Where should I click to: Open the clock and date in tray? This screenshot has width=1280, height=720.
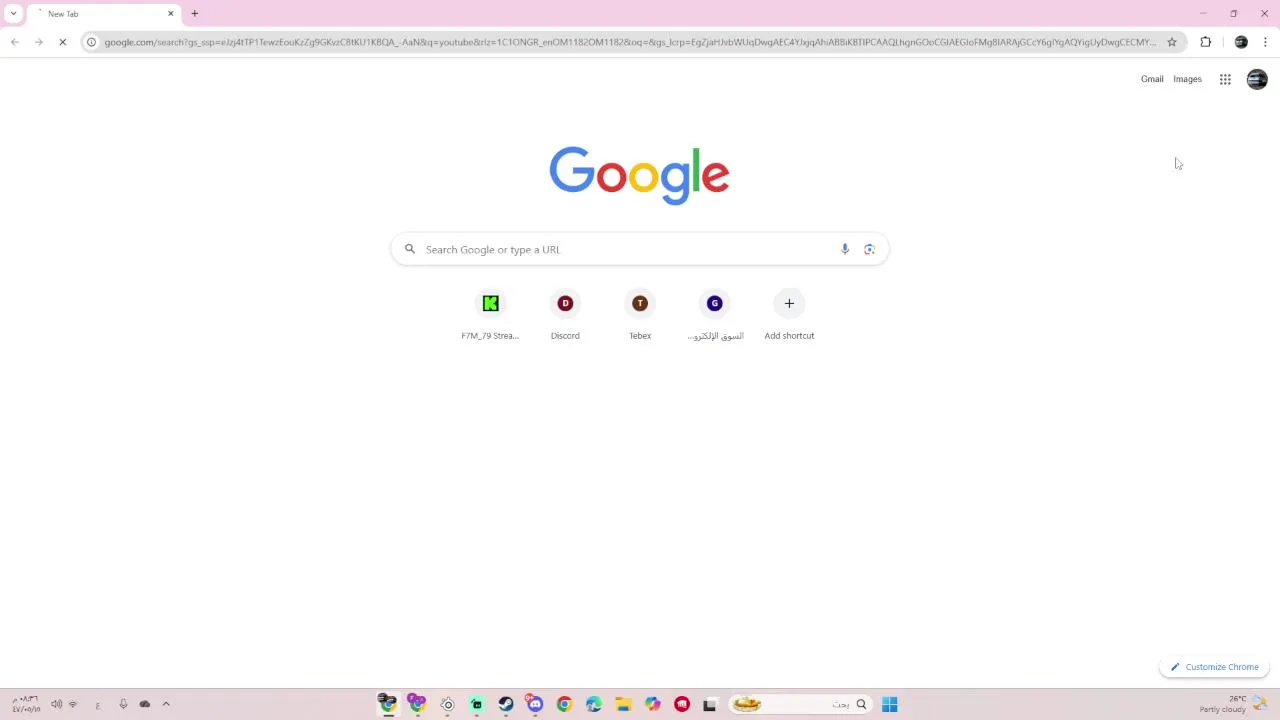point(26,704)
